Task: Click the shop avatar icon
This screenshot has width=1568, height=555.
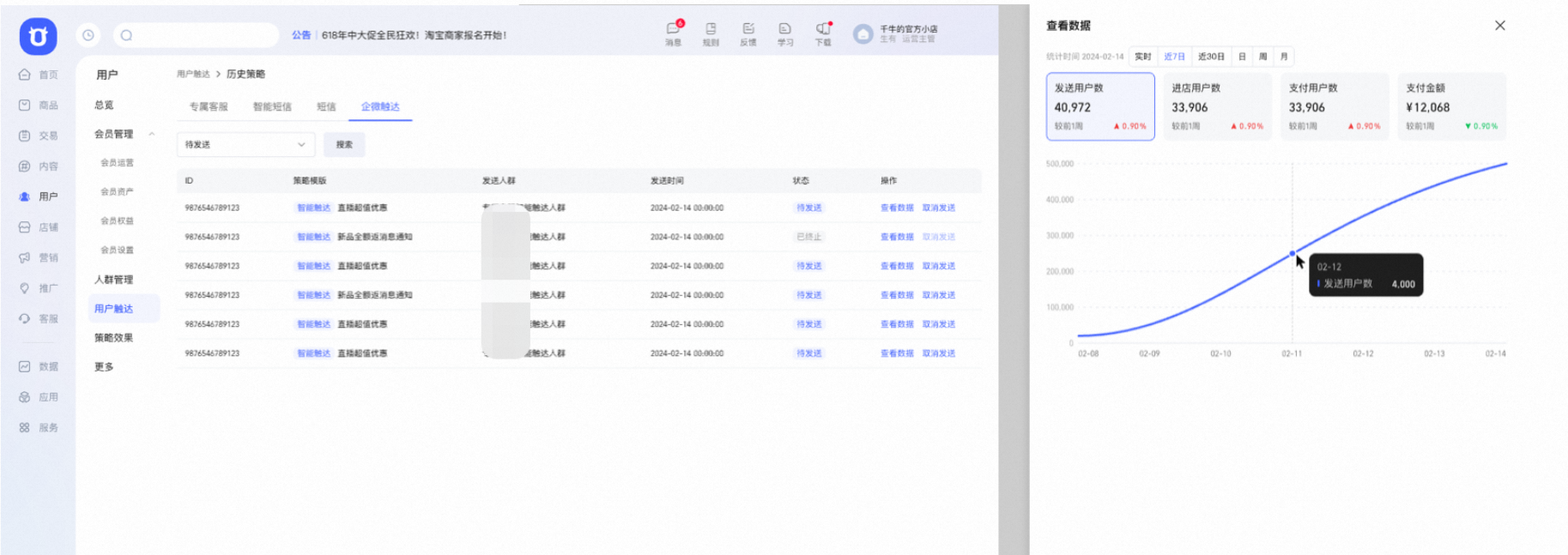Action: pos(863,34)
